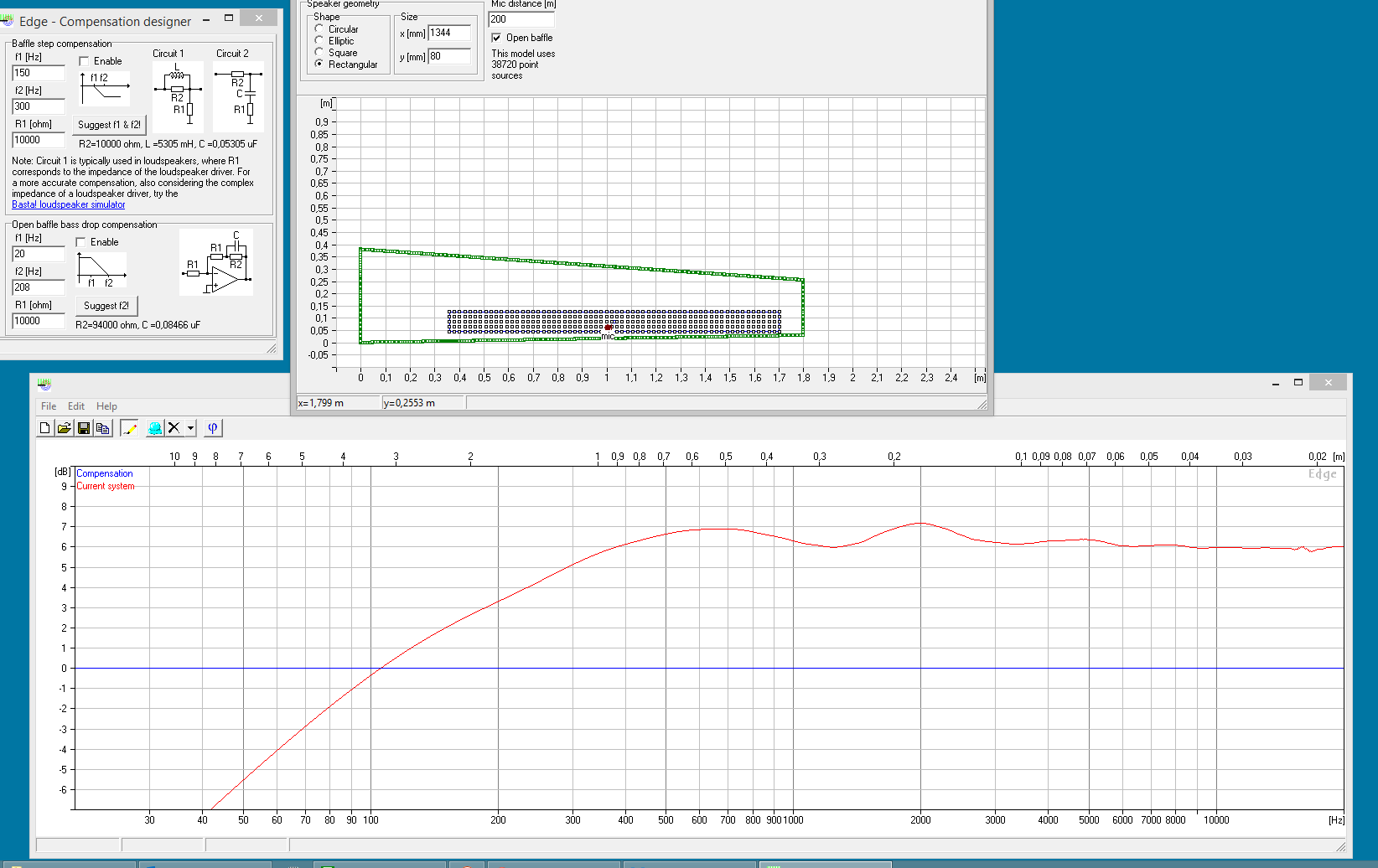1378x868 pixels.
Task: Click the graph window title bar app icon
Action: pos(44,384)
